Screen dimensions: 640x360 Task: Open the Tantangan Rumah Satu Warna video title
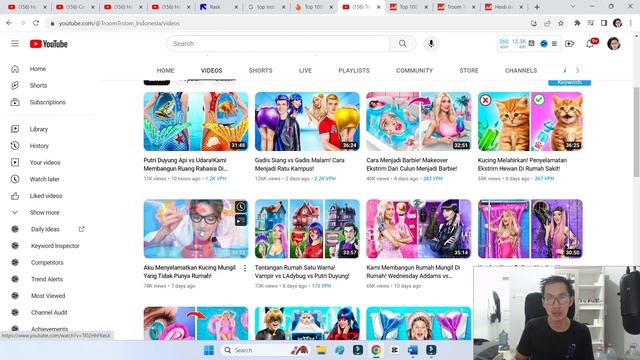point(302,271)
